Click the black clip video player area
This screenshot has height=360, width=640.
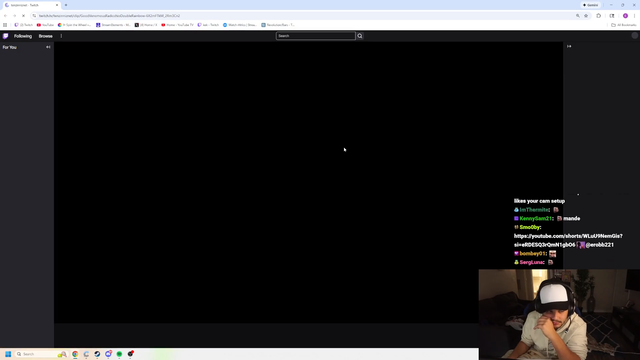308,182
